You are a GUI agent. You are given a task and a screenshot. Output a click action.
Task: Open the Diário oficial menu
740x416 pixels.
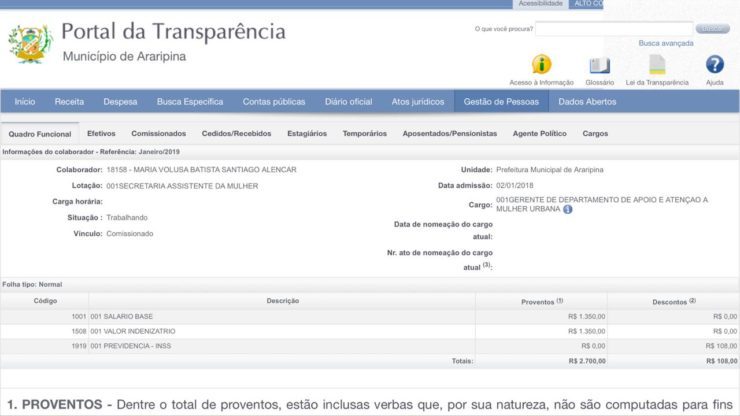[348, 102]
